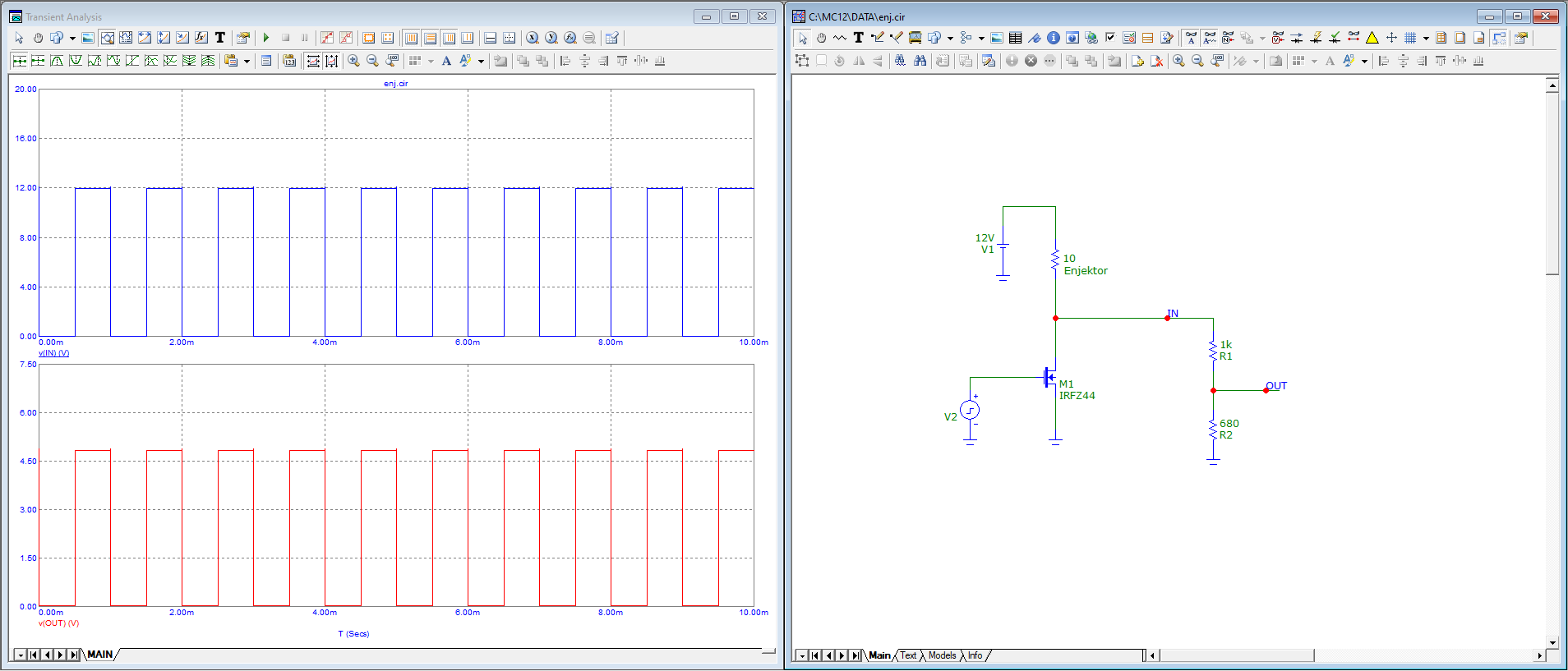Click the v(OUT) (V) plot label

(x=58, y=623)
